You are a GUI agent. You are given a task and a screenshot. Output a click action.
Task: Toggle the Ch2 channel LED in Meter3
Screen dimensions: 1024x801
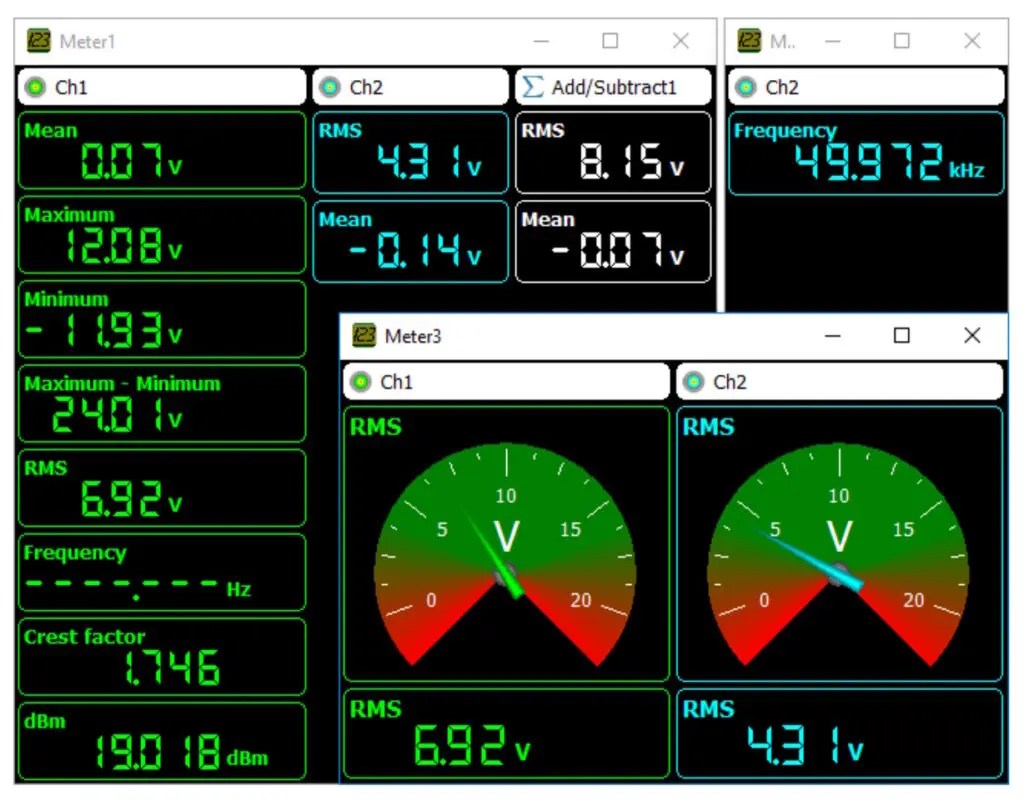click(x=694, y=382)
